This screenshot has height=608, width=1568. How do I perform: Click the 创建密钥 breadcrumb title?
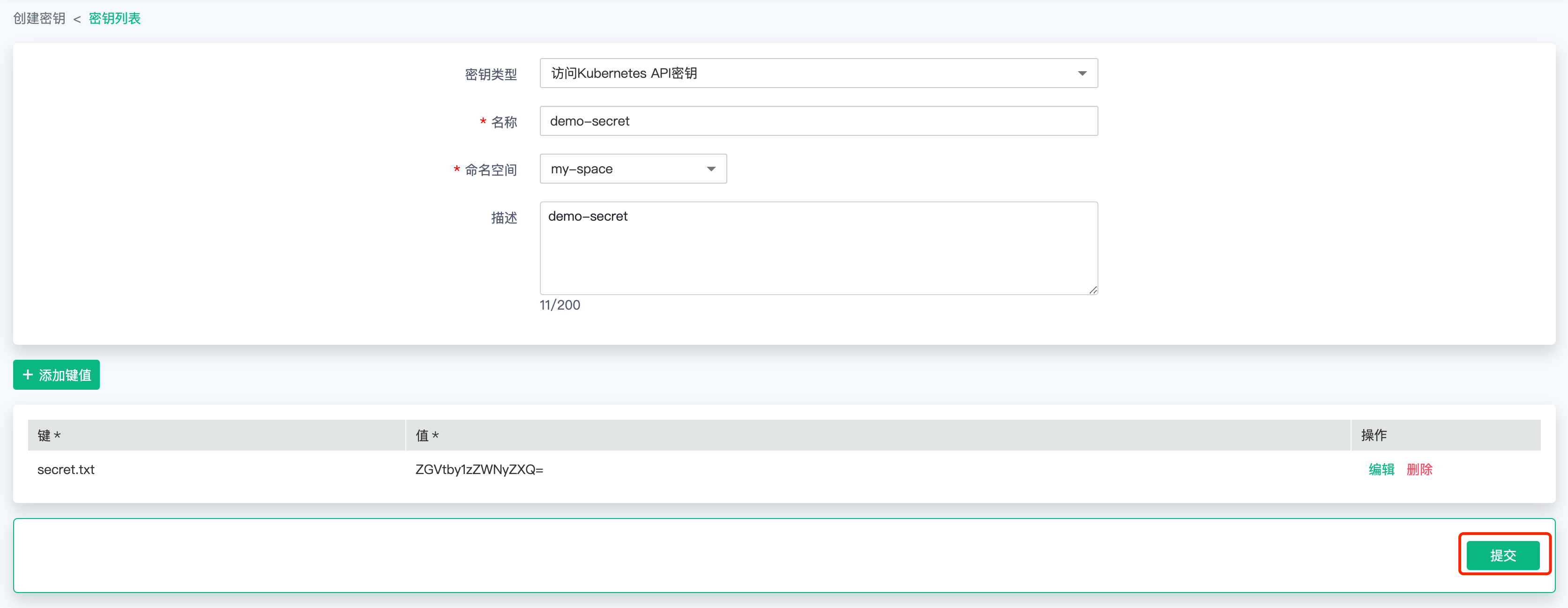[39, 19]
